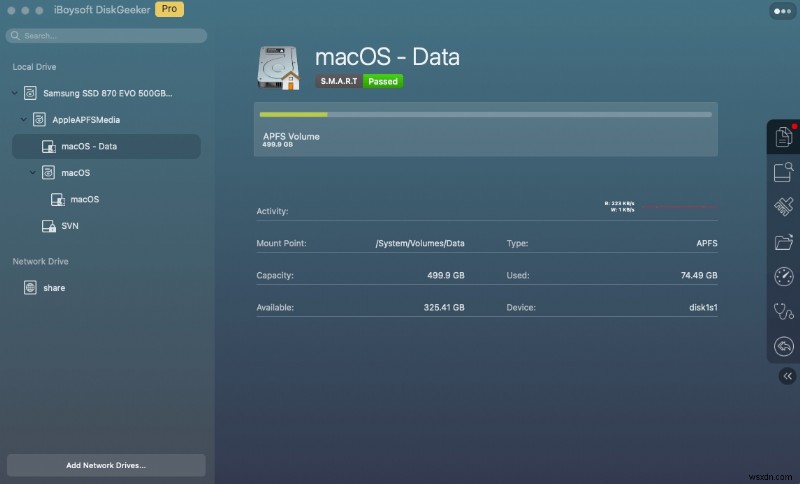Click the Capacity label
Image resolution: width=800 pixels, height=484 pixels.
pos(275,275)
